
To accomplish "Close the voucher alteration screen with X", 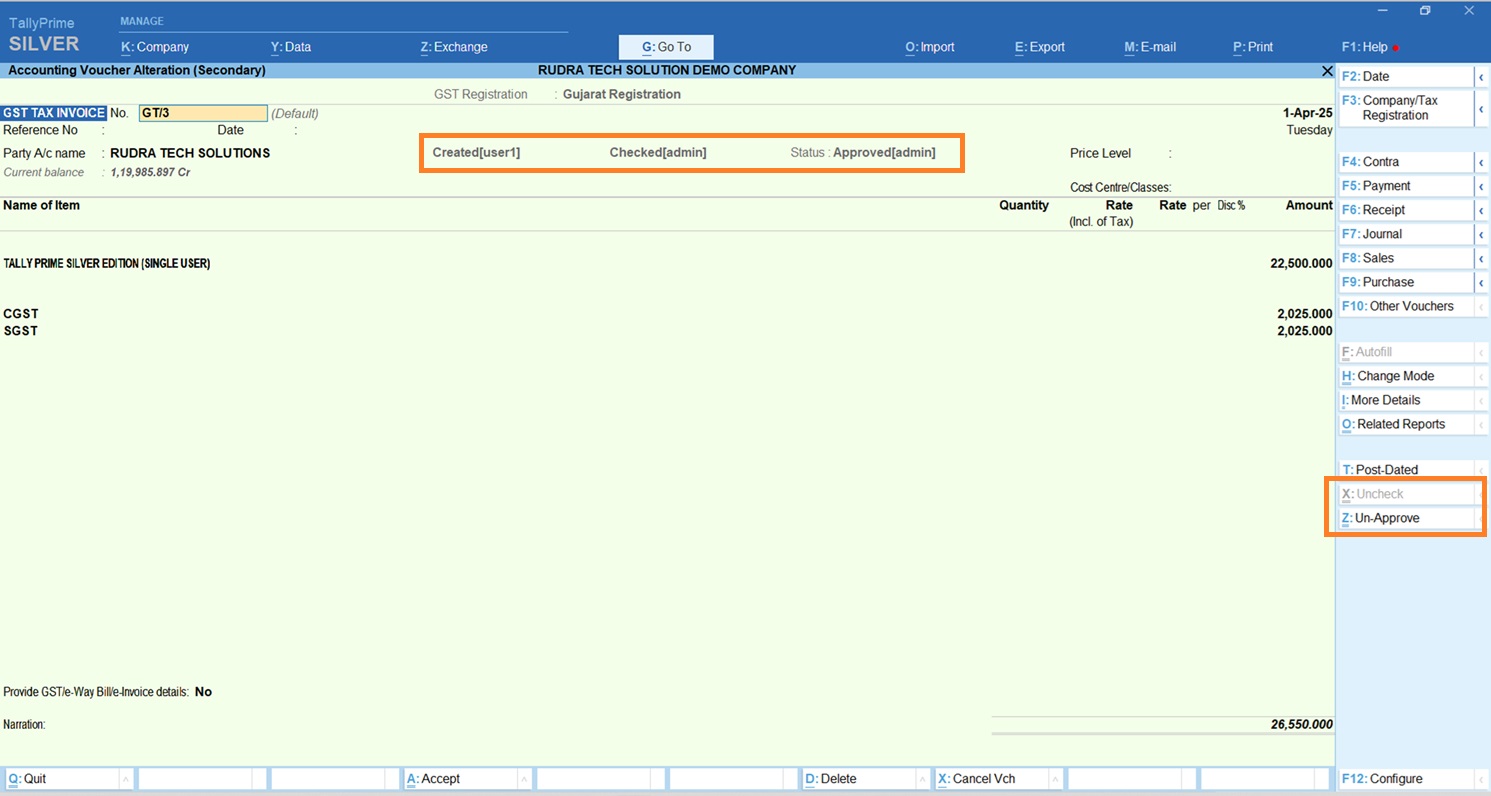I will [x=1326, y=71].
